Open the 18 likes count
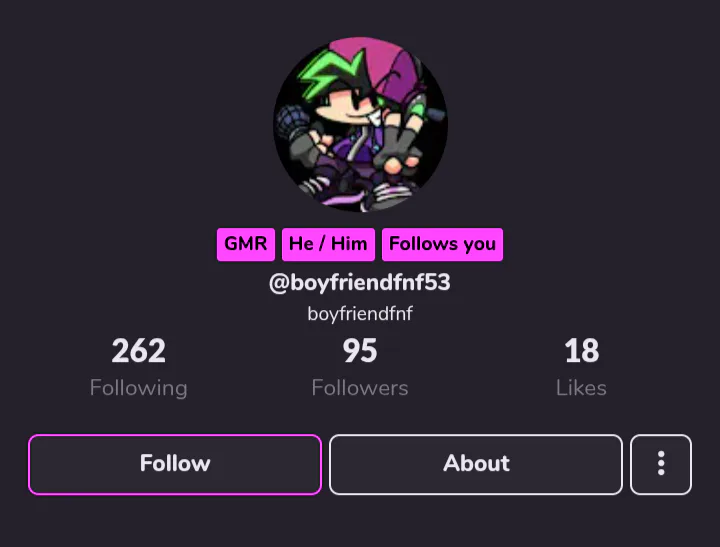Viewport: 720px width, 547px height. click(581, 351)
